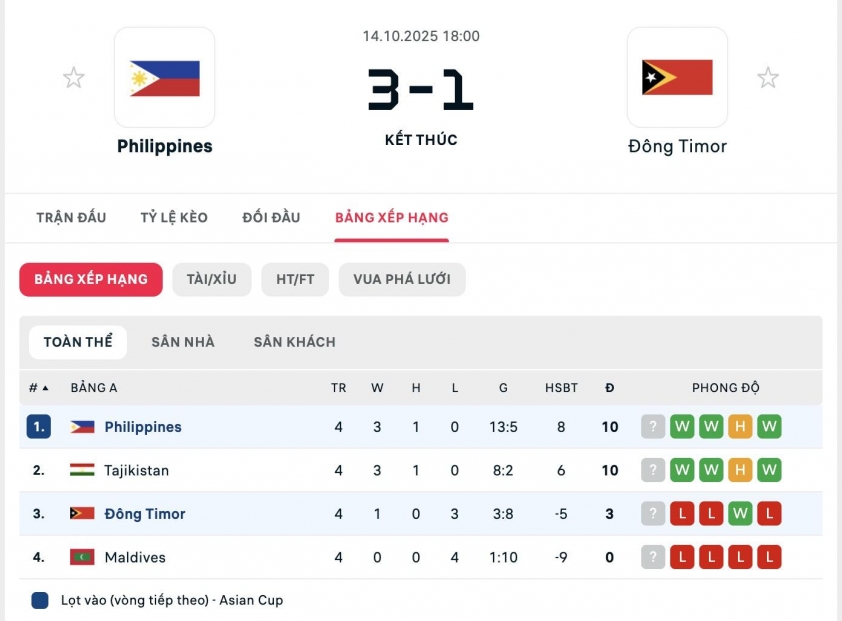Click the Maldives flag icon in table
The image size is (842, 621).
[82, 557]
